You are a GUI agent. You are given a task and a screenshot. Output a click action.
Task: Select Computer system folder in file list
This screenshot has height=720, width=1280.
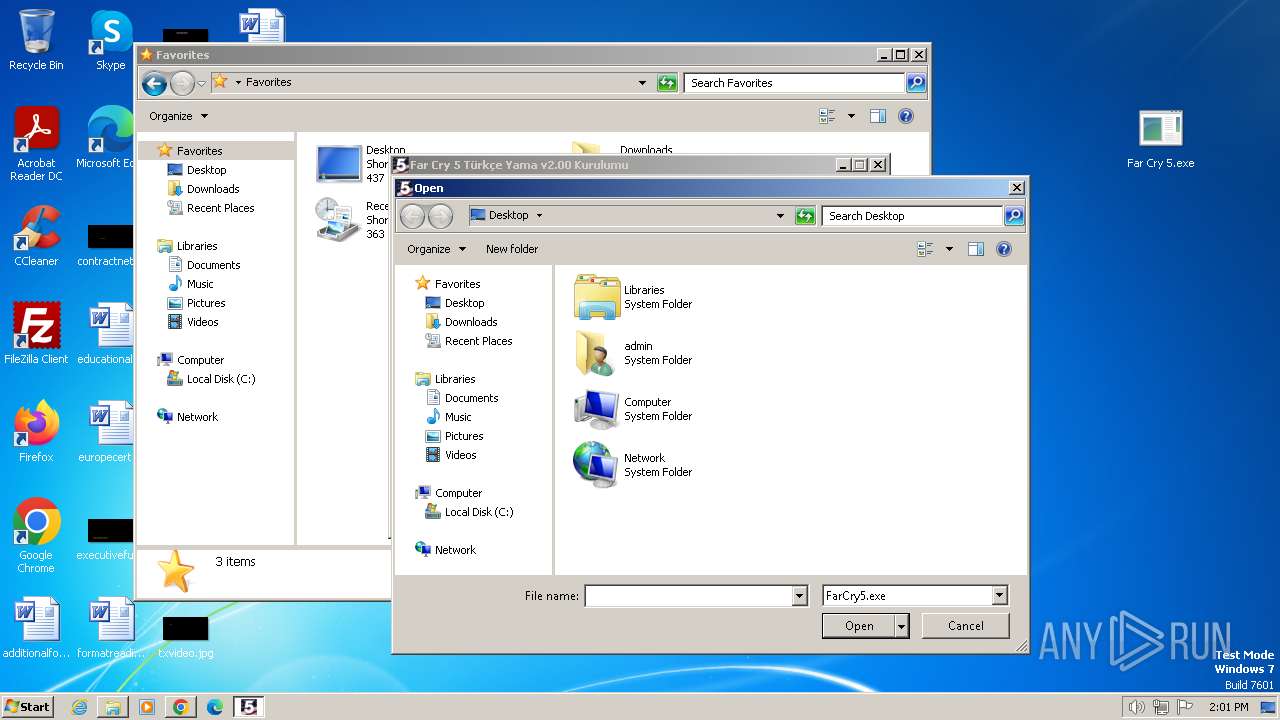(634, 409)
